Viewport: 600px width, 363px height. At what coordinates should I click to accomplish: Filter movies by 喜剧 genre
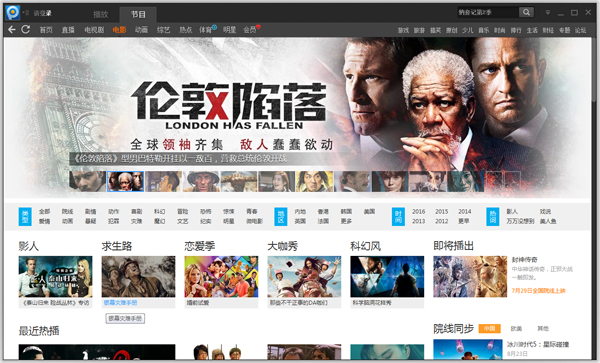[137, 212]
